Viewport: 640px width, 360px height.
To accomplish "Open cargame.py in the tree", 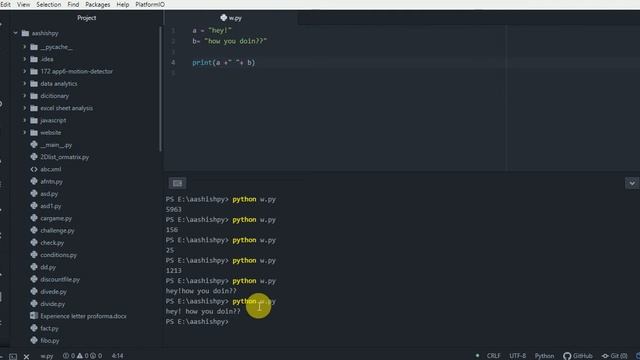I will tap(56, 218).
